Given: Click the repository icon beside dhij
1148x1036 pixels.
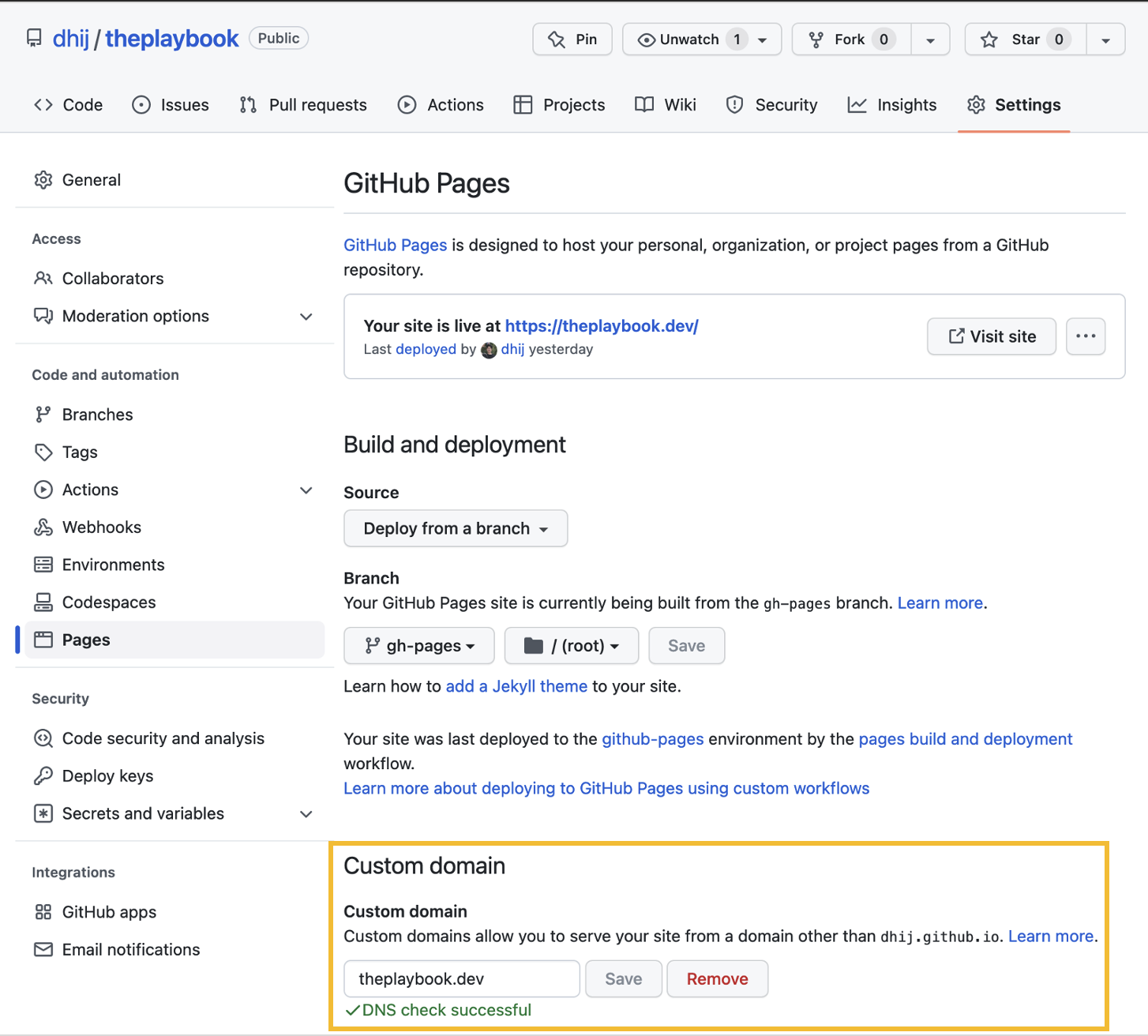Looking at the screenshot, I should (x=34, y=39).
